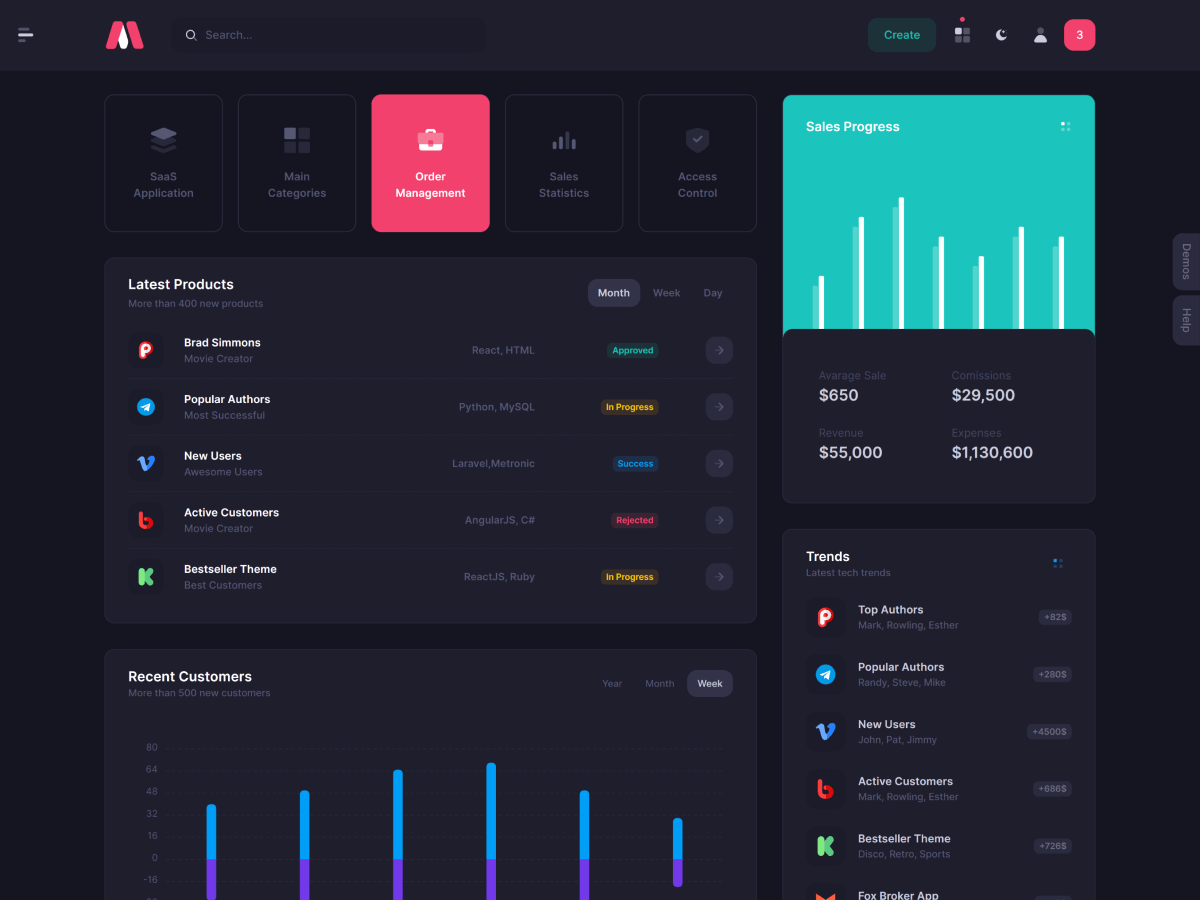Open the Sales Statistics category tile

(563, 162)
